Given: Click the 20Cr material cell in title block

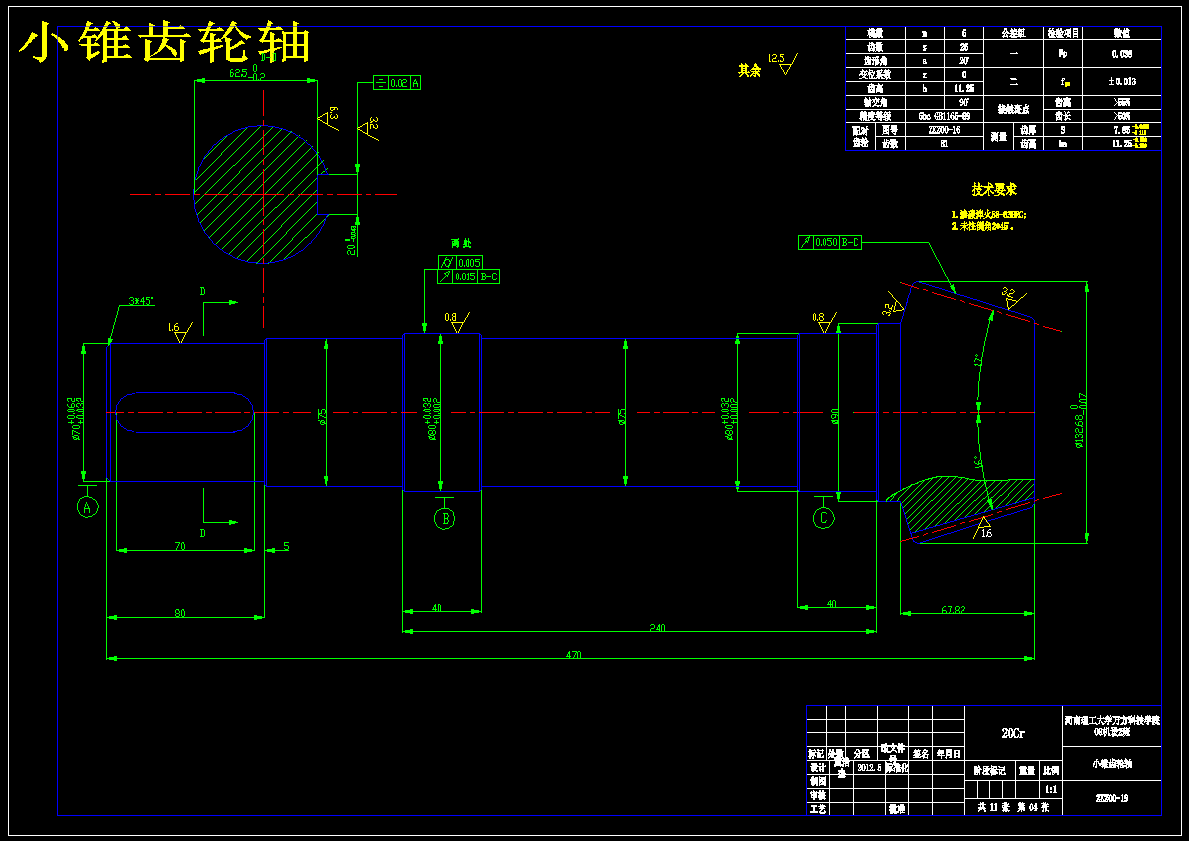Looking at the screenshot, I should (1013, 734).
